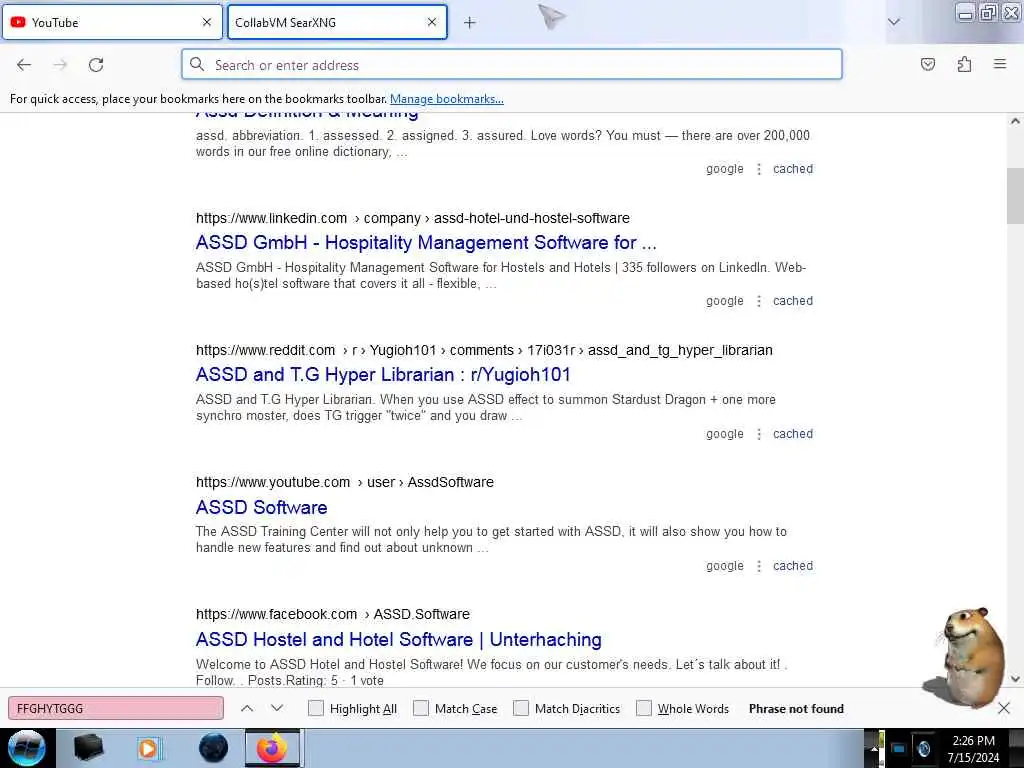Open the list all tabs chevron
1024x768 pixels.
[894, 22]
